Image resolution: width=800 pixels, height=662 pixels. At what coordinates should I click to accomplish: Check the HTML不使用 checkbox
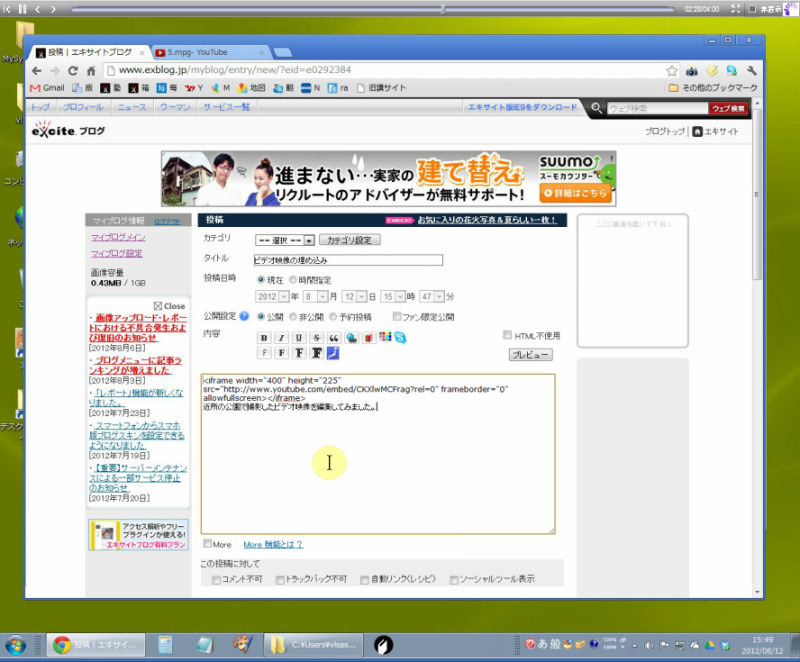click(x=507, y=335)
